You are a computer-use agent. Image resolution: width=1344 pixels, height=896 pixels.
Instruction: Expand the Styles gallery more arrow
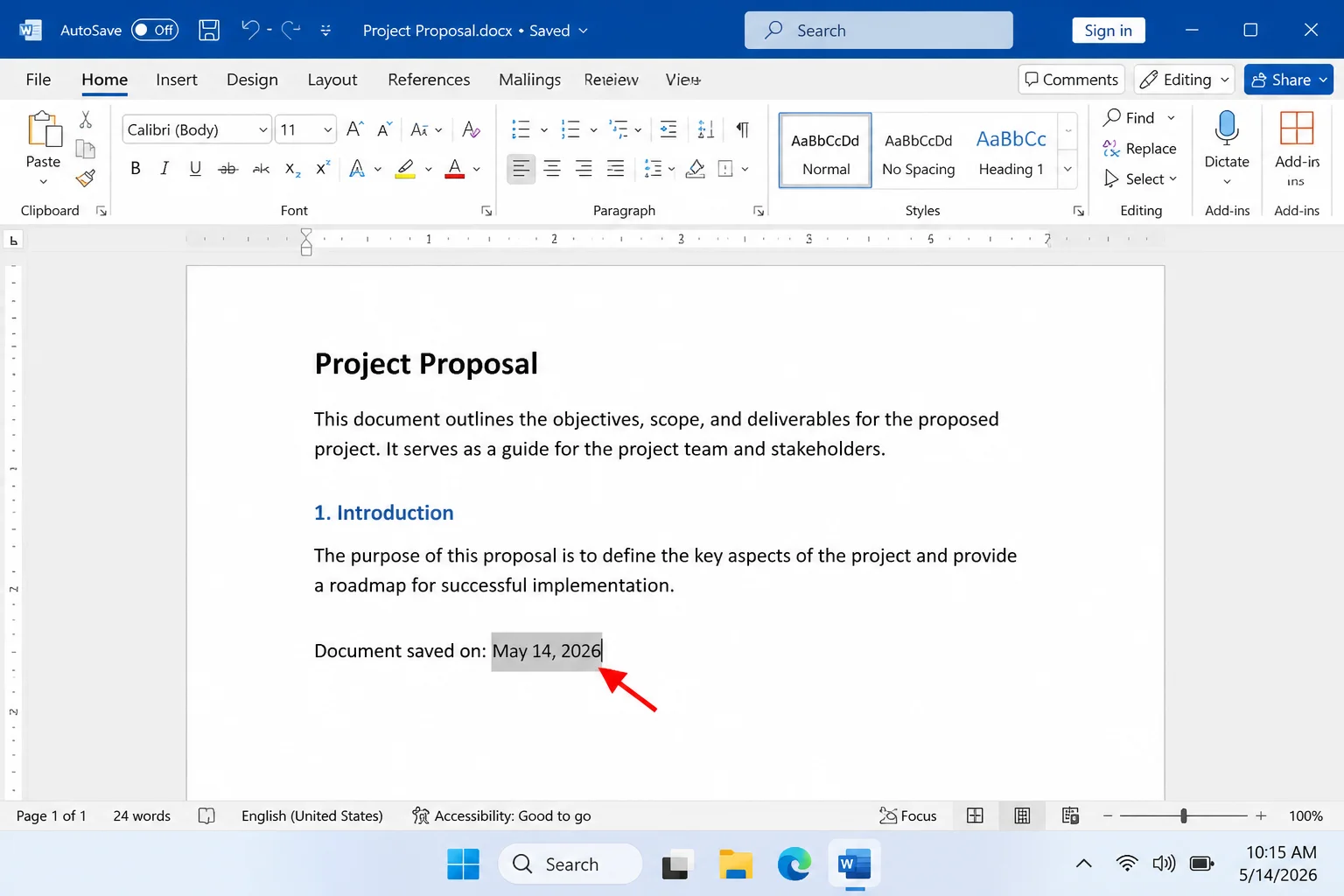(1067, 169)
